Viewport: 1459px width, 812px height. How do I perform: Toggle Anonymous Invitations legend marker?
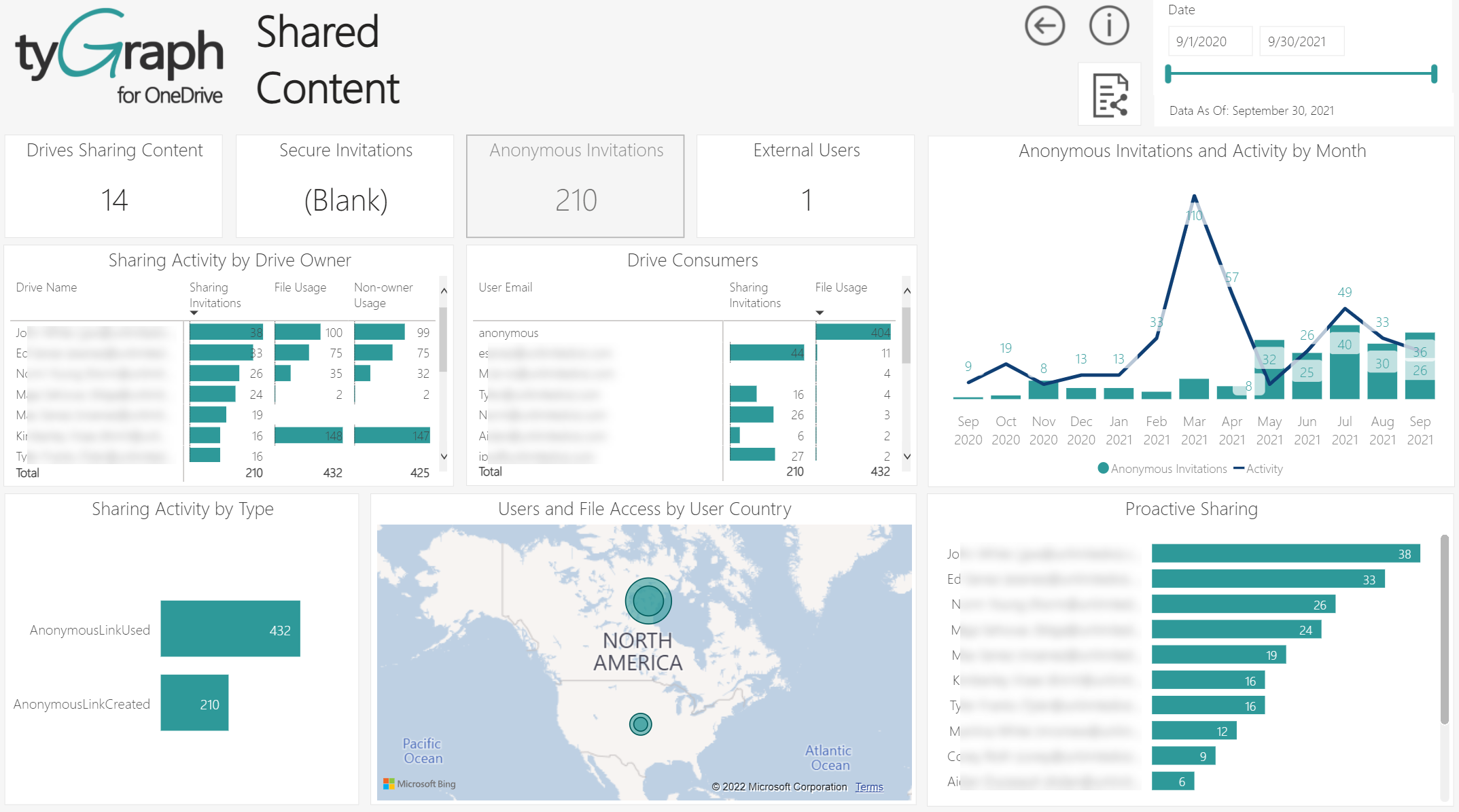tap(1103, 468)
